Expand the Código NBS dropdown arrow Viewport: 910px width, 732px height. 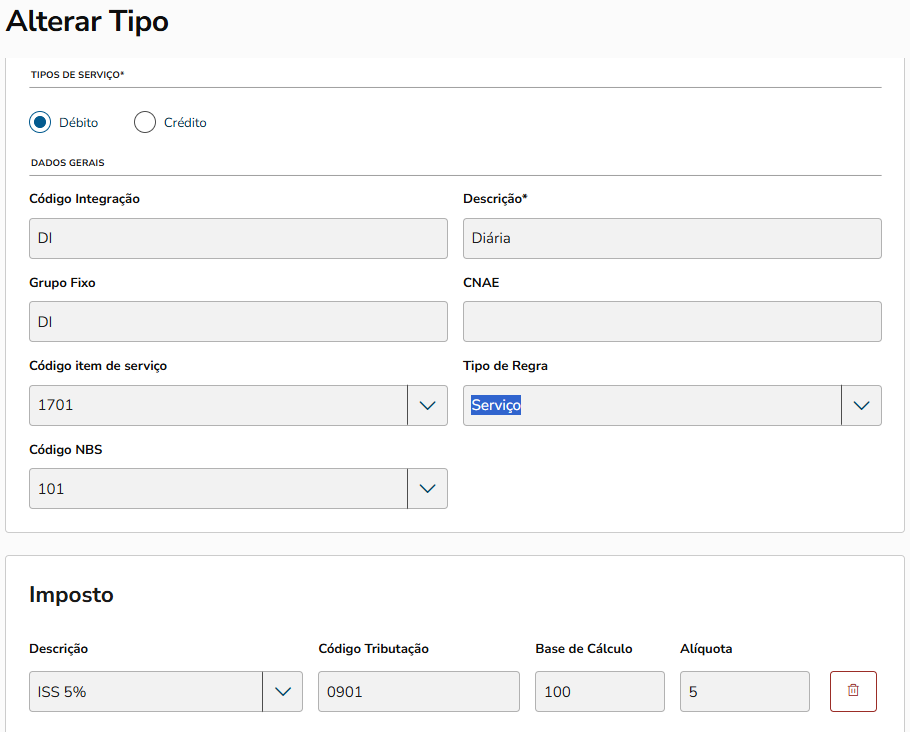pyautogui.click(x=427, y=489)
